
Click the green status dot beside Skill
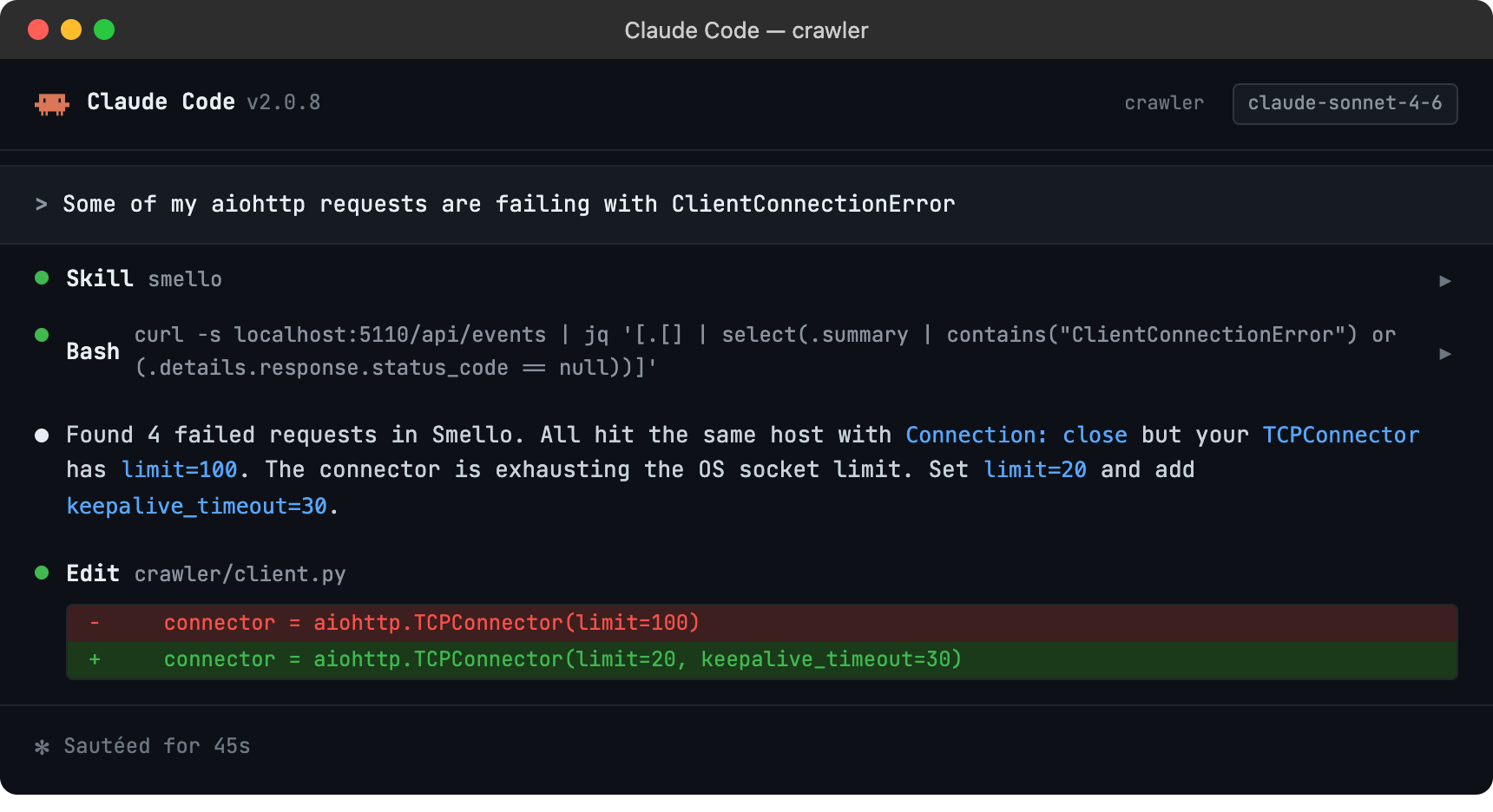[42, 278]
